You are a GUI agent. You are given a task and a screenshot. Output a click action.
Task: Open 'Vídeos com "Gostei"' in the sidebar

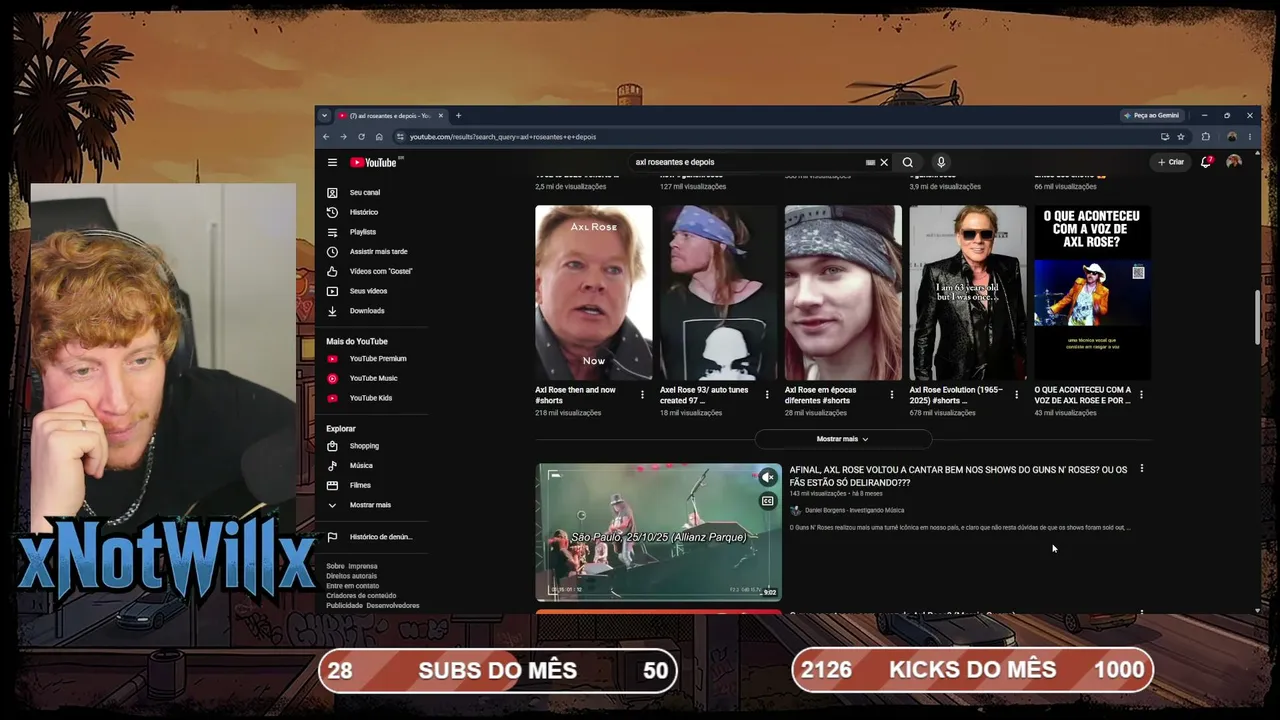point(380,271)
